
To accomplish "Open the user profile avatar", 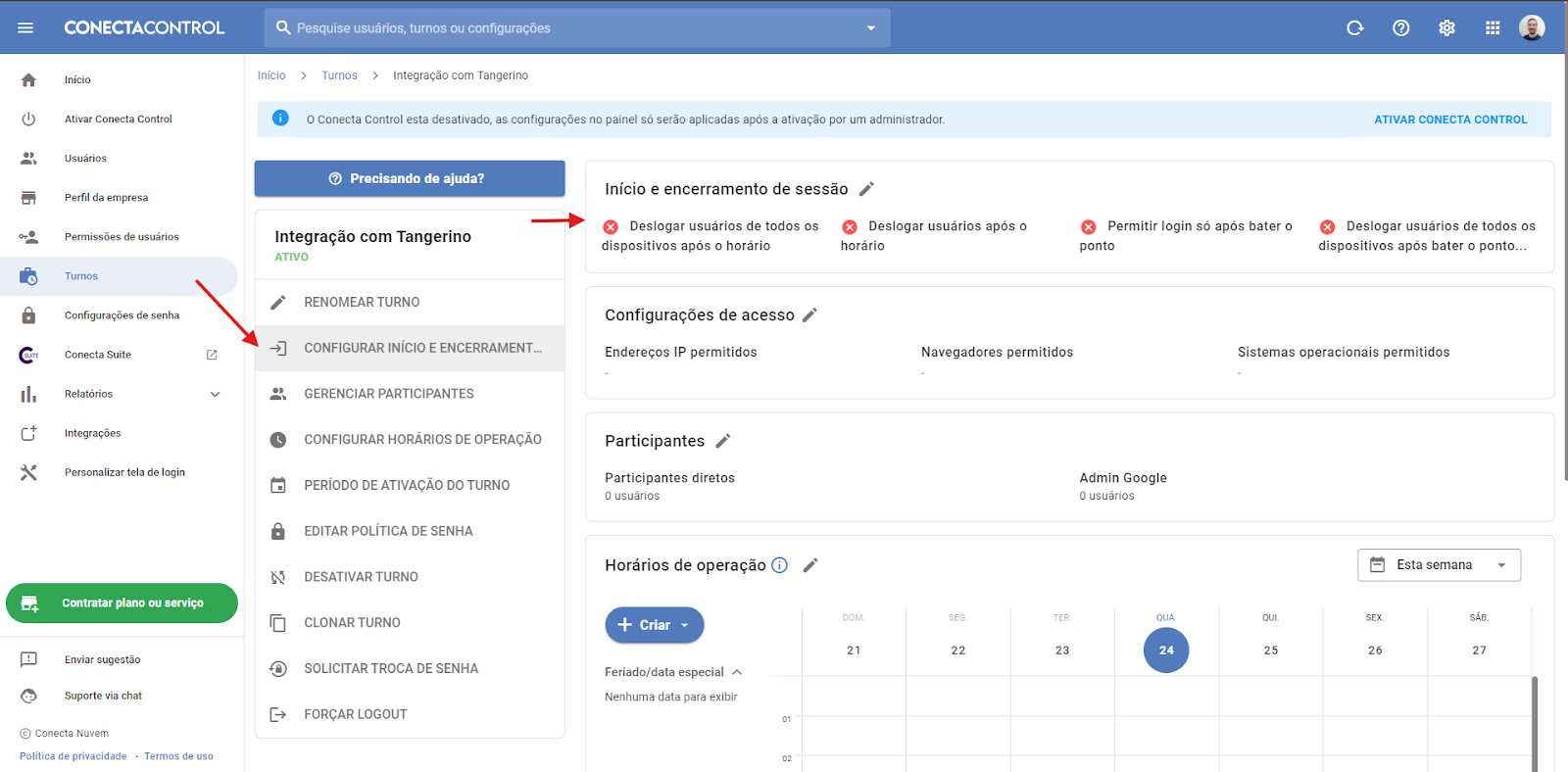I will (x=1532, y=27).
